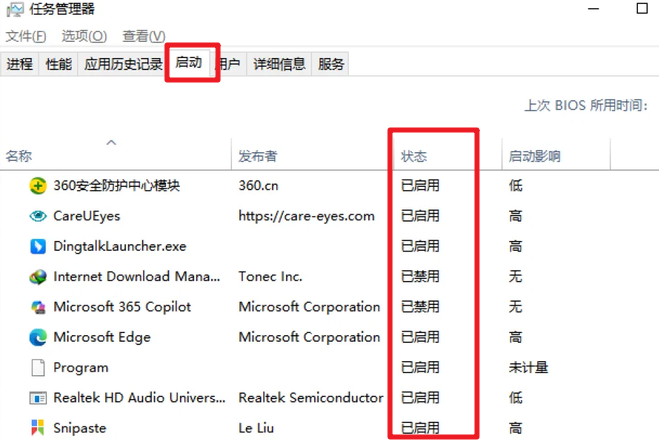Click Microsoft Corporation in the Edge row

pos(309,337)
